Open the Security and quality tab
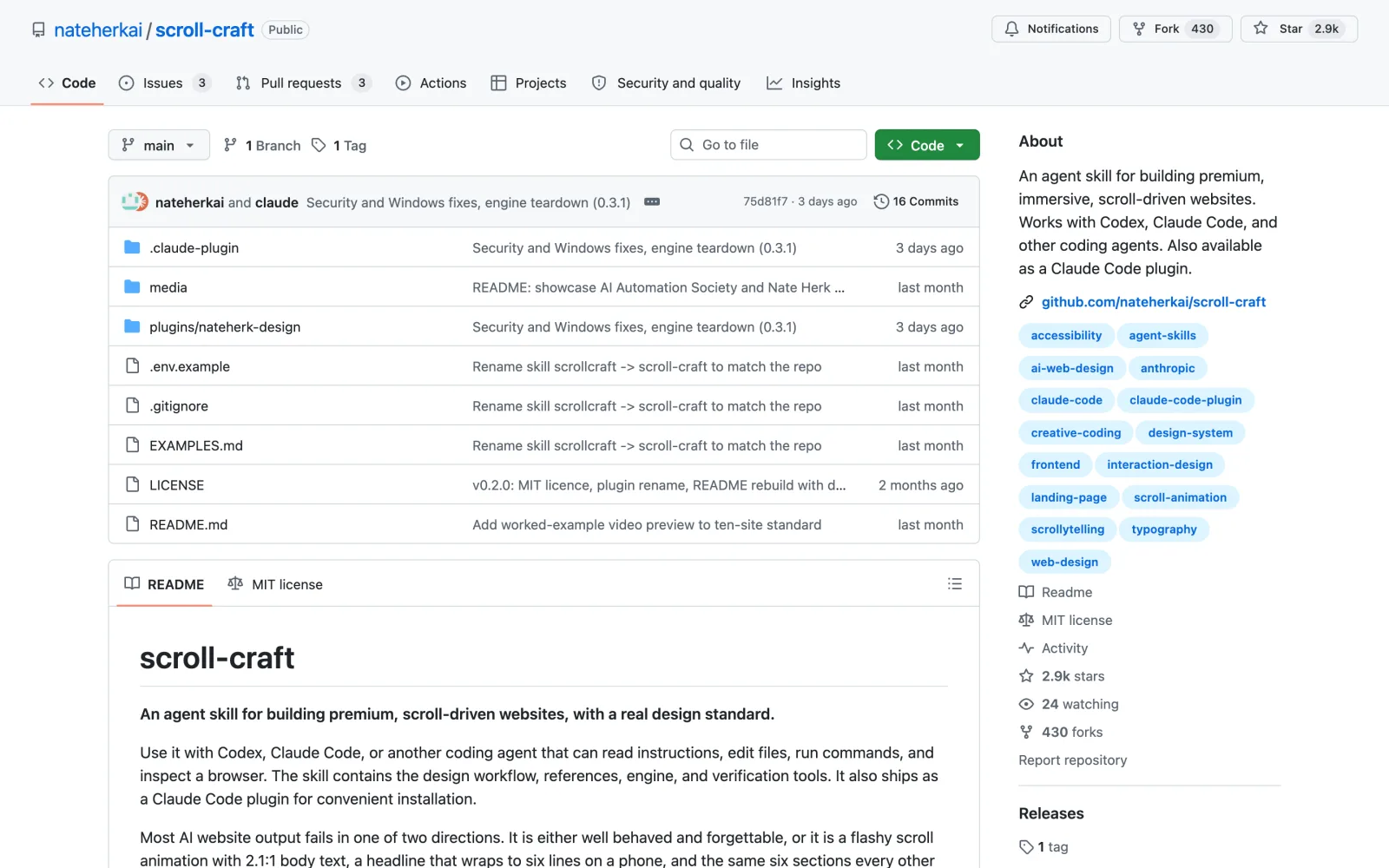The height and width of the screenshot is (868, 1389). [666, 83]
